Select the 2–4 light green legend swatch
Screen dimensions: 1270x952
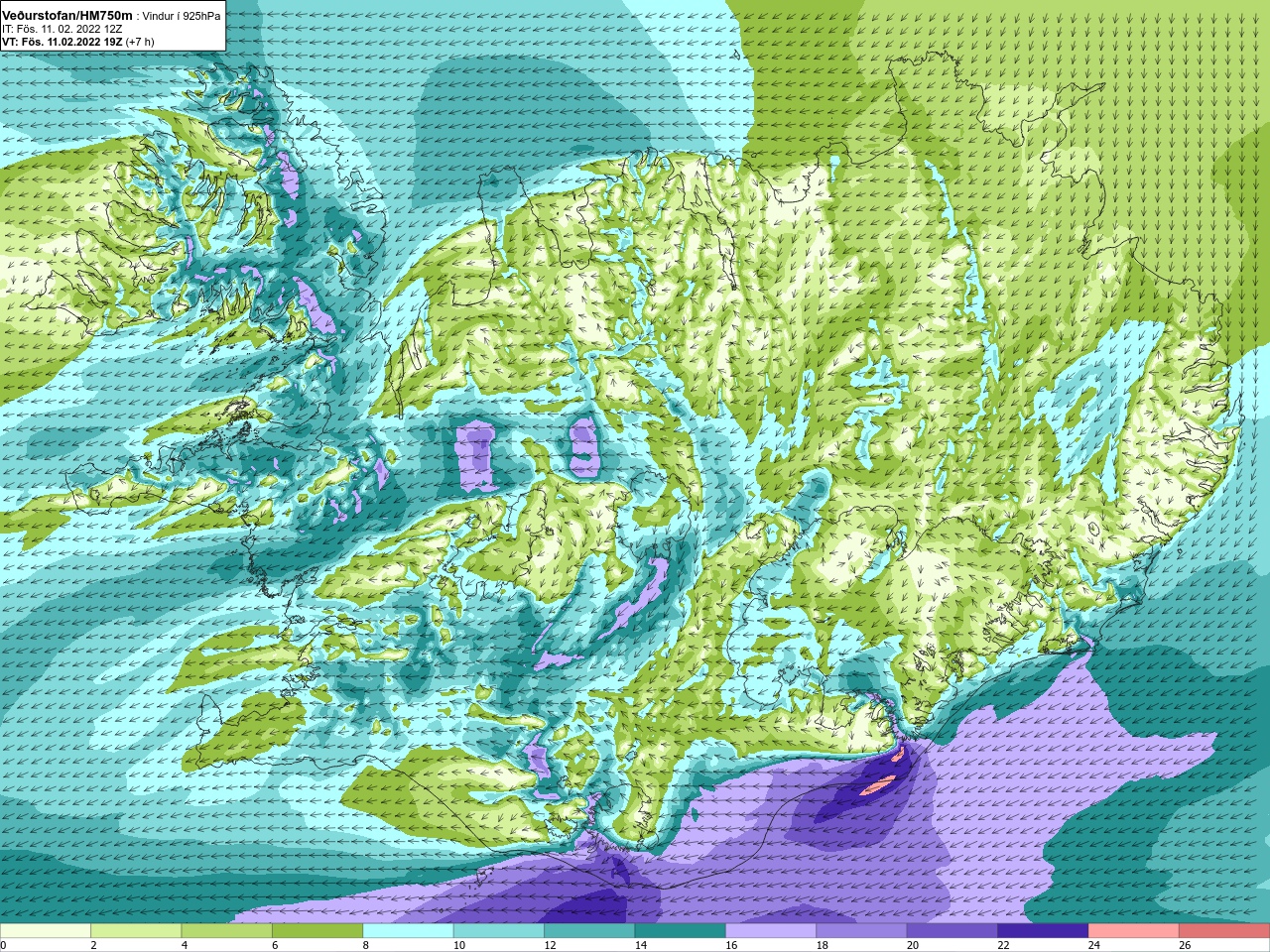[x=136, y=931]
